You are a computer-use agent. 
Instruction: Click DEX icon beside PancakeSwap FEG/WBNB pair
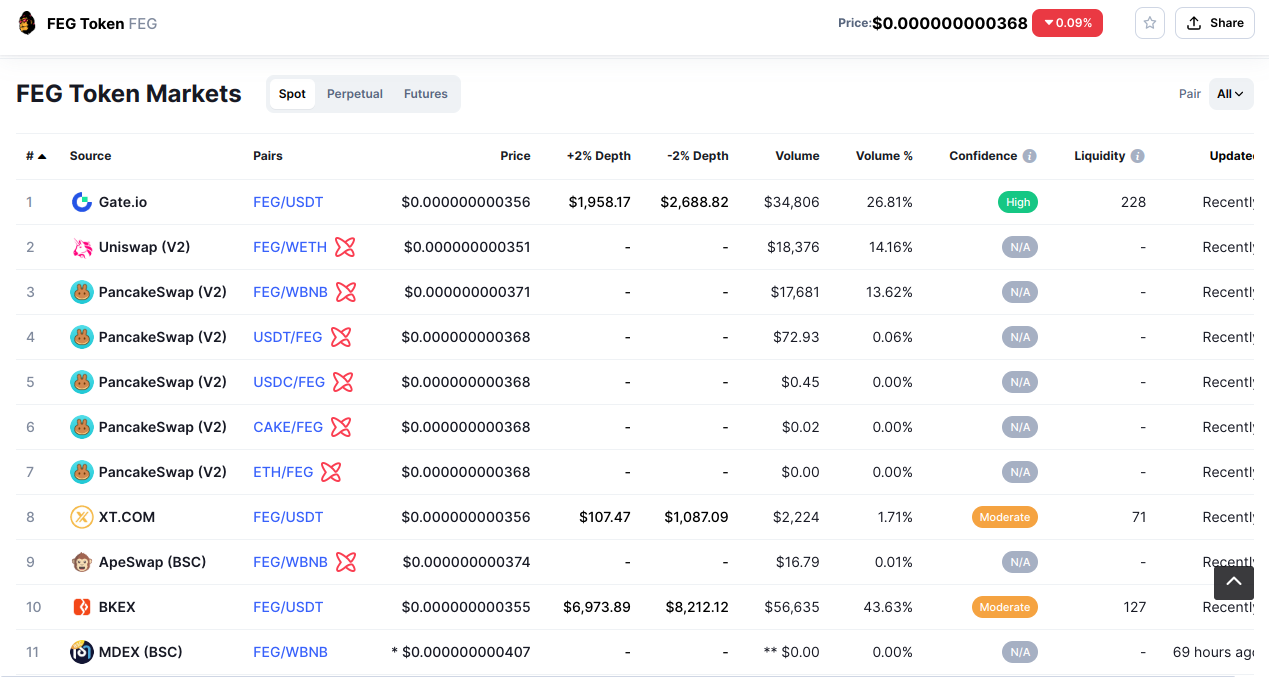coord(346,292)
